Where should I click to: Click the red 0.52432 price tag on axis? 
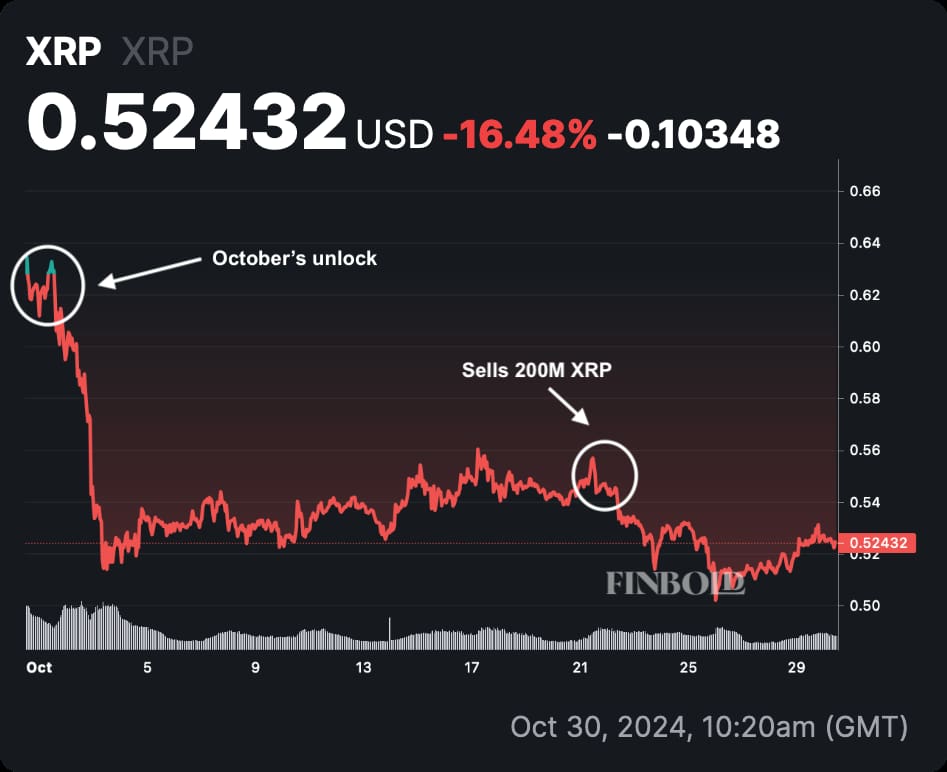(x=878, y=542)
